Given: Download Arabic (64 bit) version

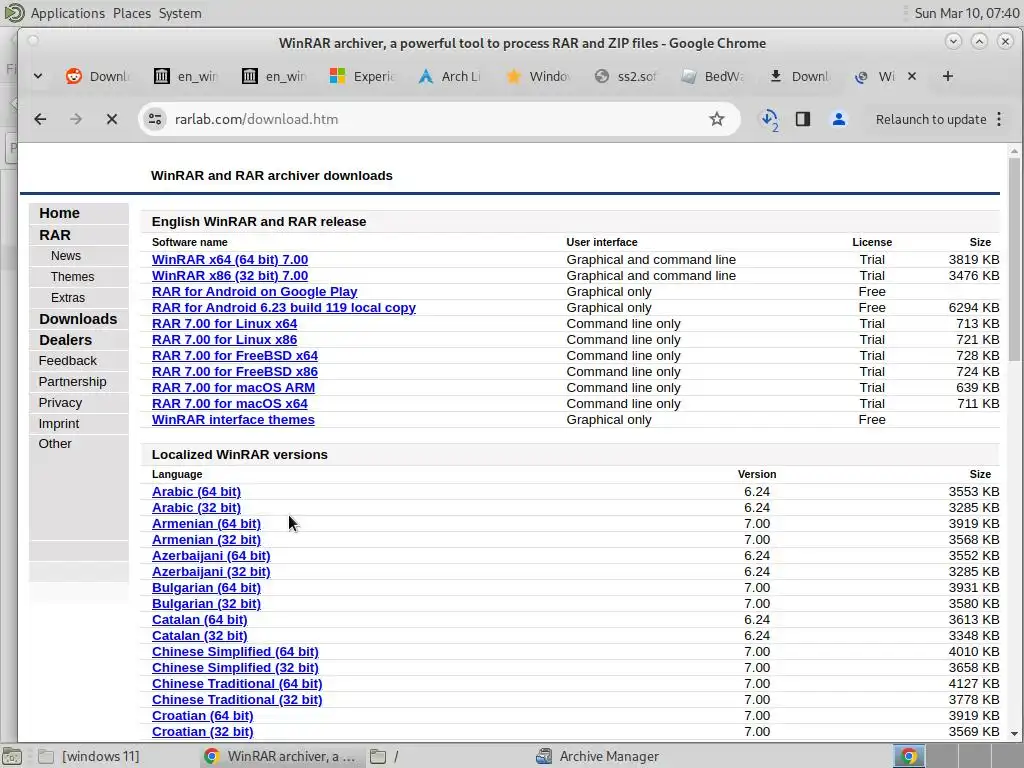Looking at the screenshot, I should click(x=196, y=491).
